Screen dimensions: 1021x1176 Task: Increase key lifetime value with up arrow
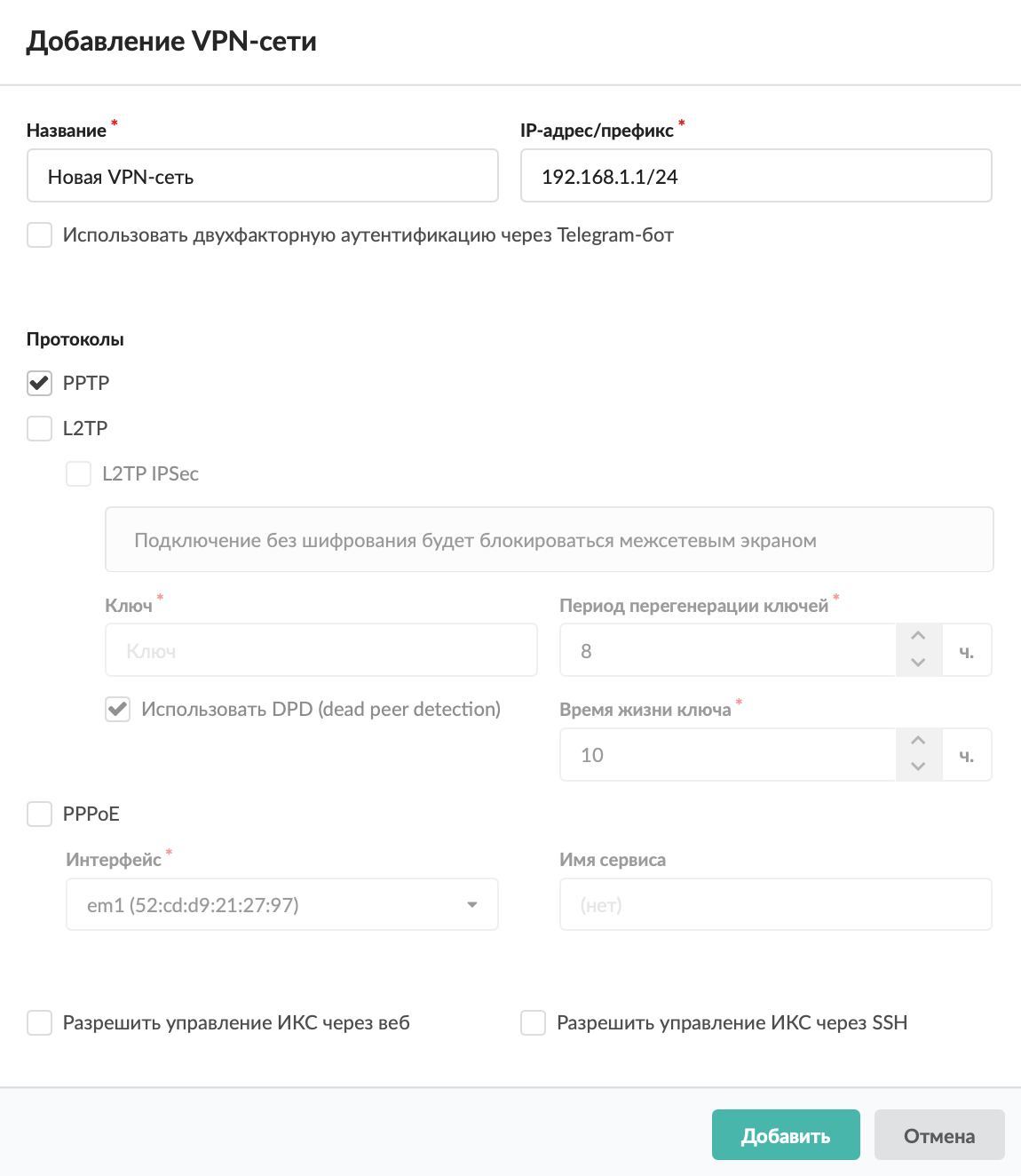918,741
